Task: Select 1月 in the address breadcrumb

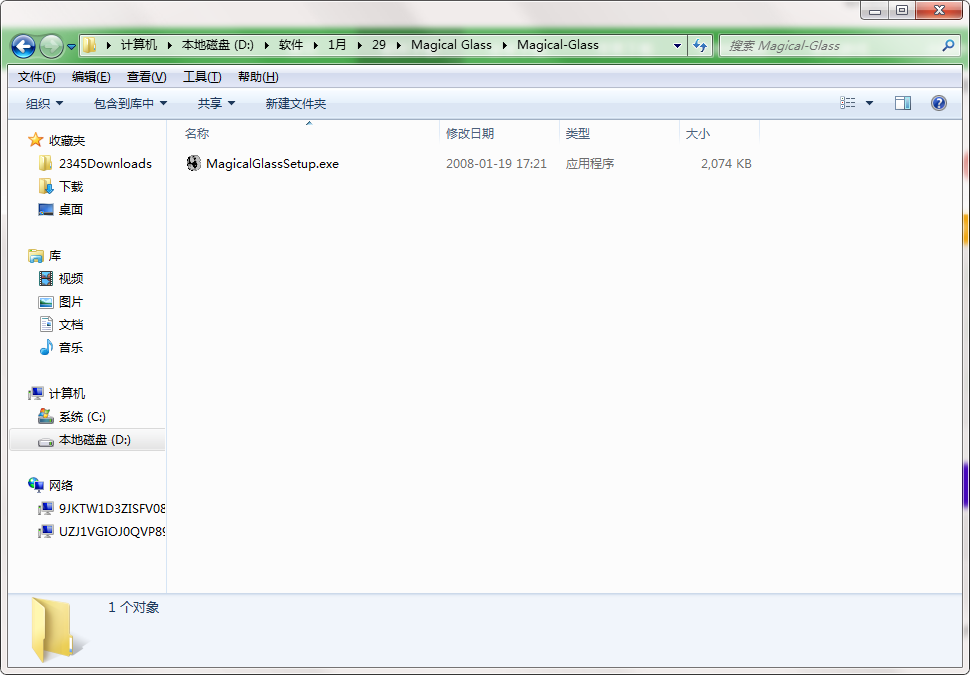Action: pos(337,45)
